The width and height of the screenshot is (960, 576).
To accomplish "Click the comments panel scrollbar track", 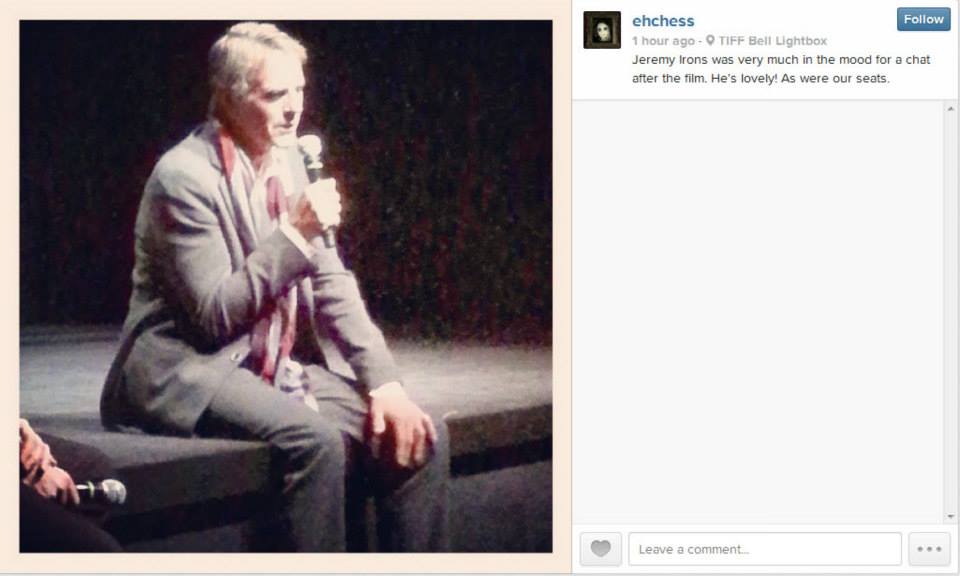I will pyautogui.click(x=950, y=312).
